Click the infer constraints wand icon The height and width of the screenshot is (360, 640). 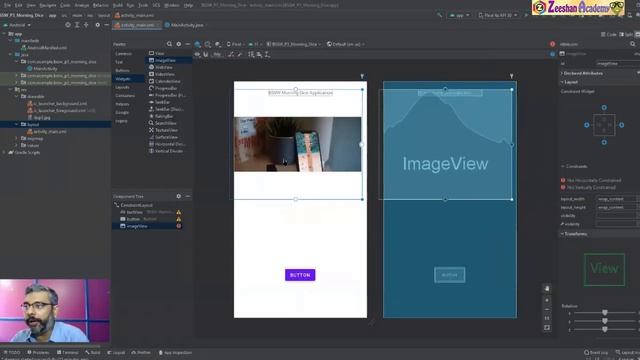[240, 54]
